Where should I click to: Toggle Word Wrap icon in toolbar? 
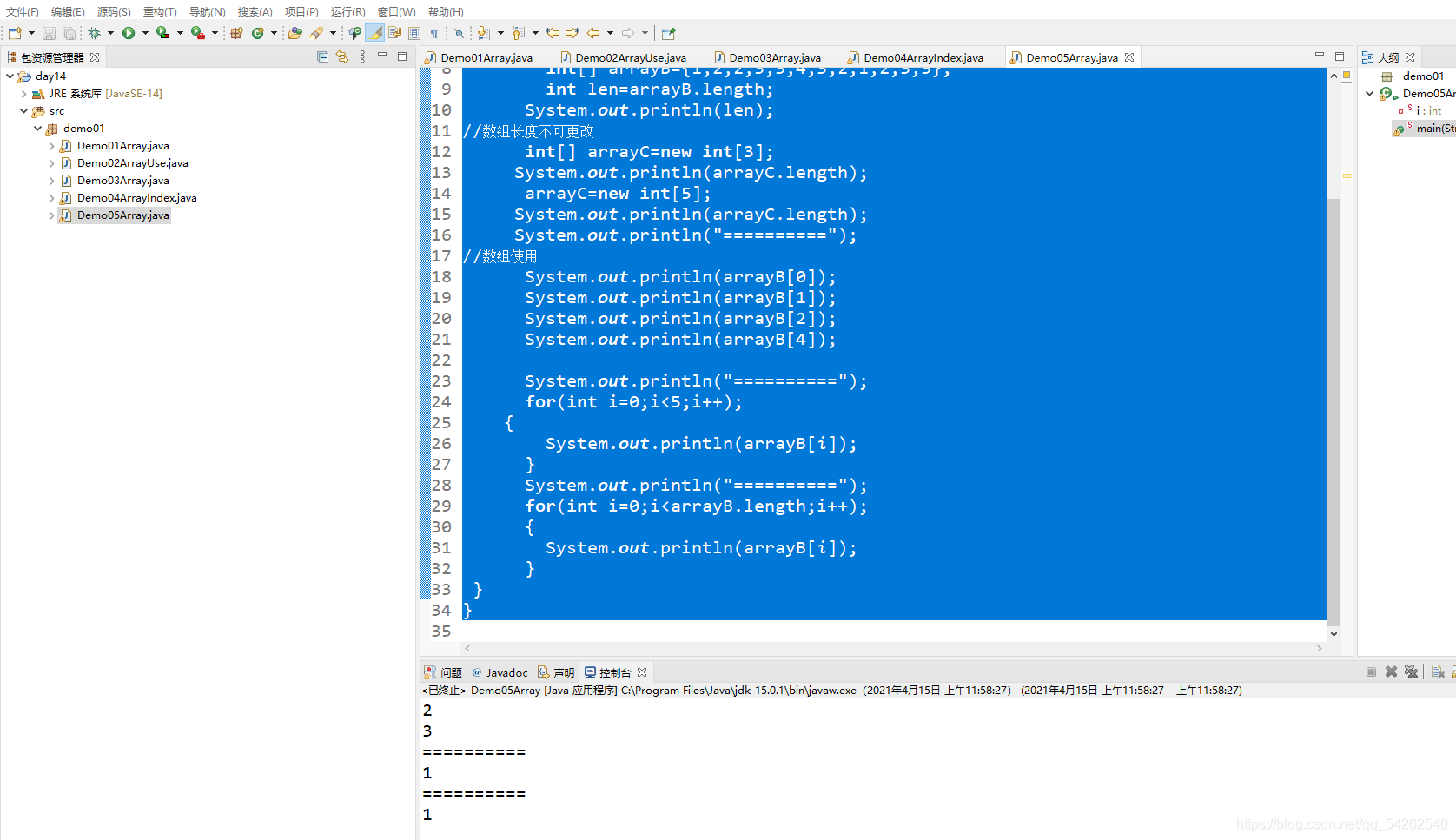click(x=394, y=33)
